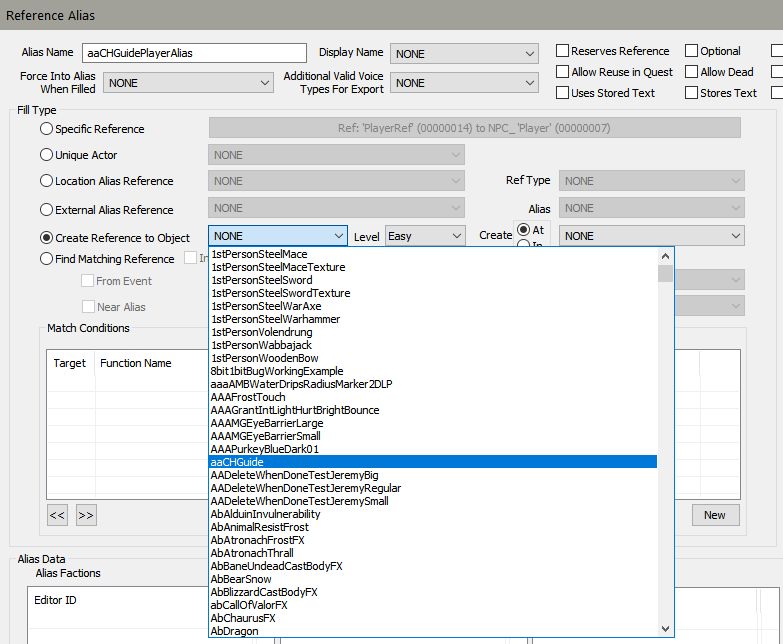The width and height of the screenshot is (783, 644).
Task: Click the Alias Name text field
Action: coord(196,53)
